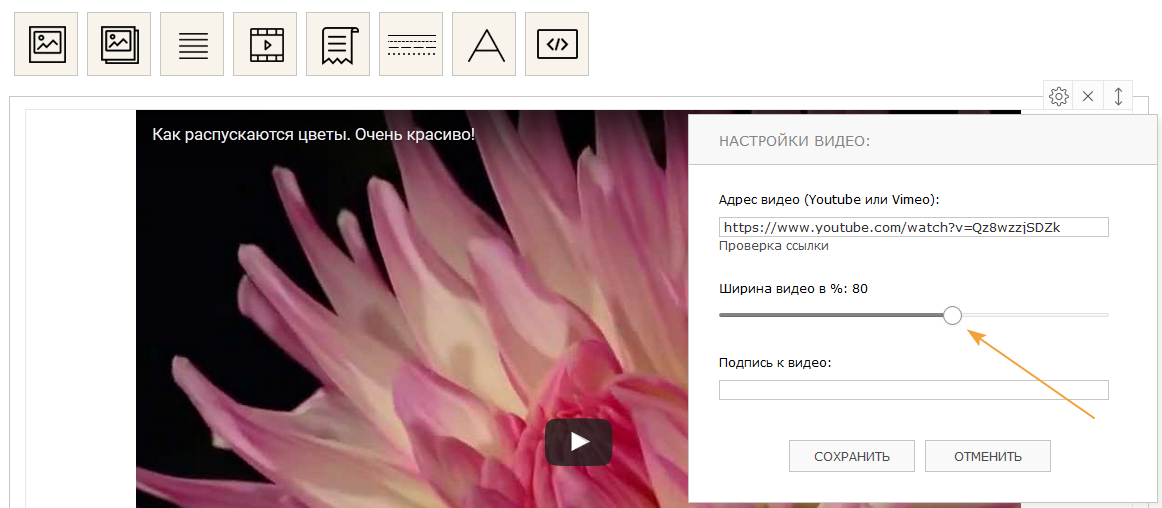Add a single image block

coord(46,44)
